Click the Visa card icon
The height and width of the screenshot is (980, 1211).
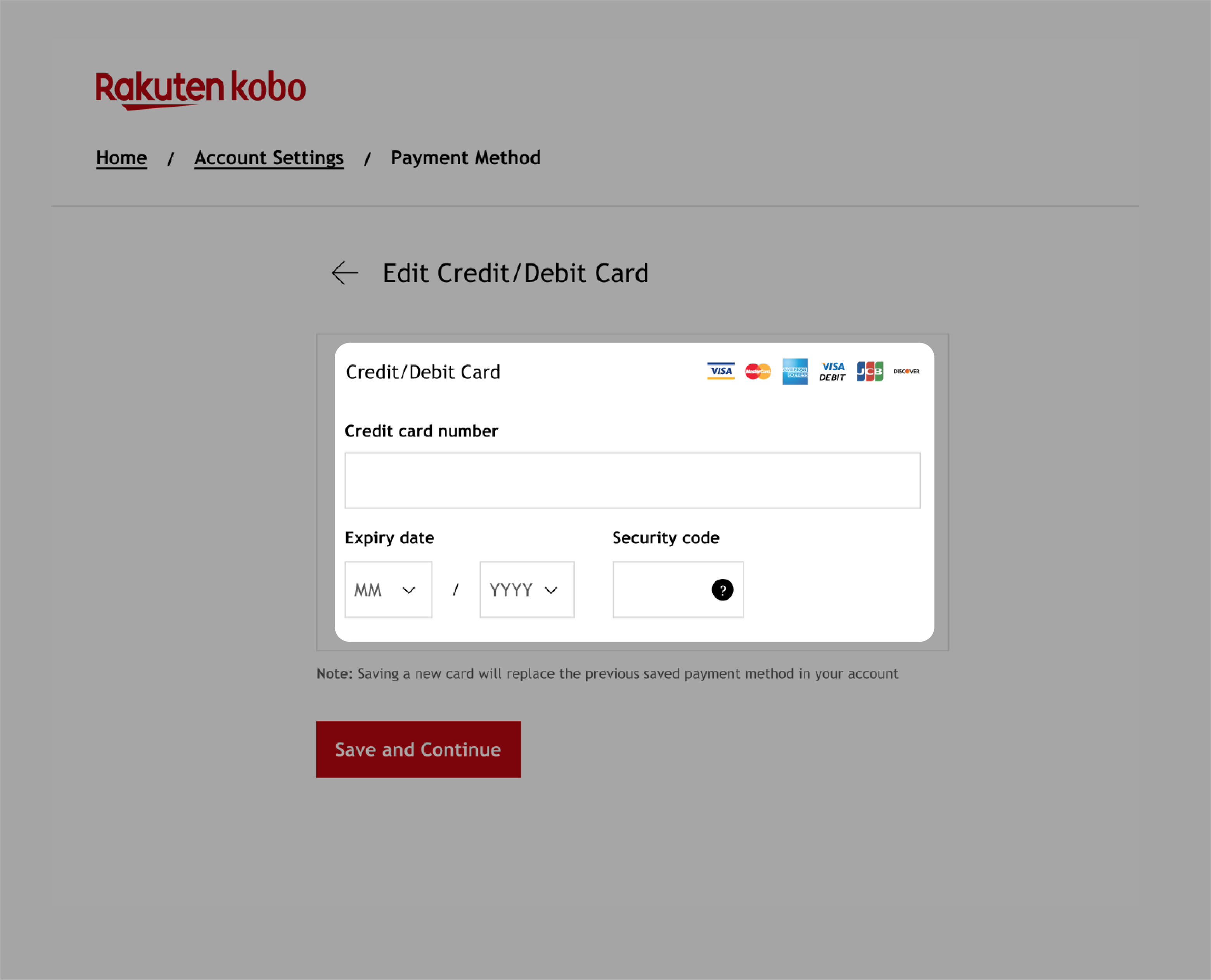(x=720, y=371)
